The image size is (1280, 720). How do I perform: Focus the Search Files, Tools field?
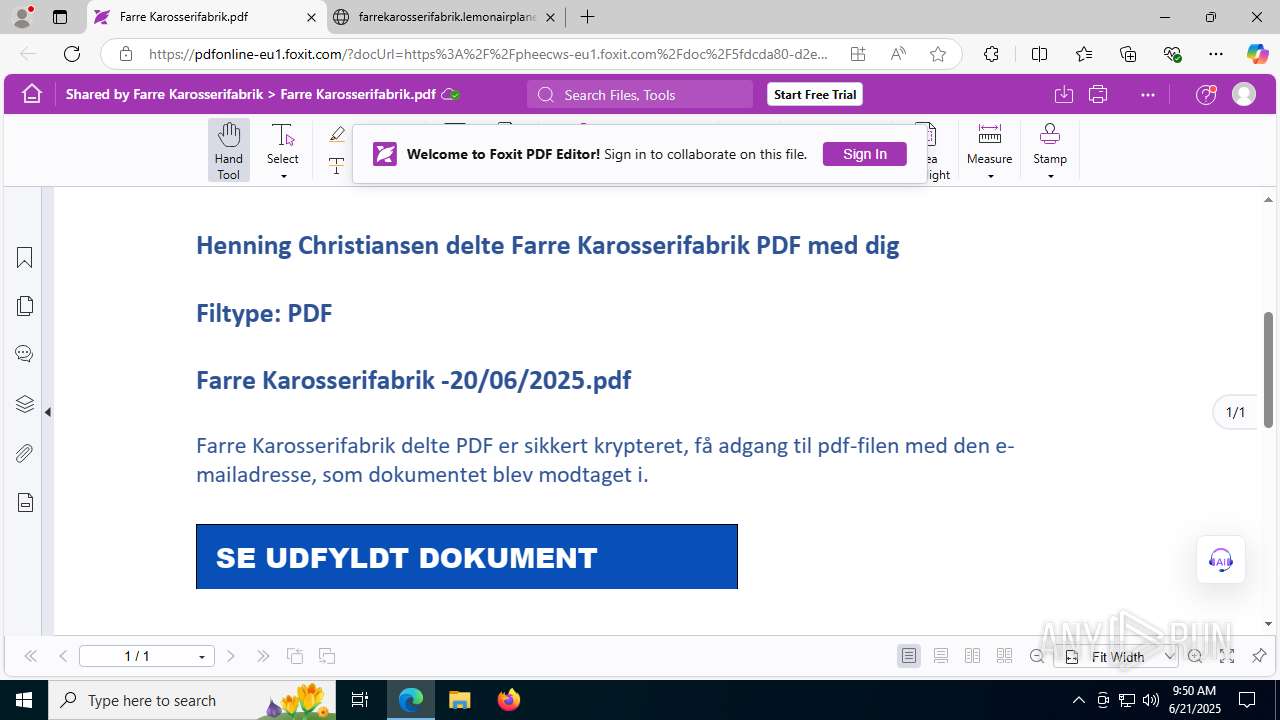click(x=640, y=94)
